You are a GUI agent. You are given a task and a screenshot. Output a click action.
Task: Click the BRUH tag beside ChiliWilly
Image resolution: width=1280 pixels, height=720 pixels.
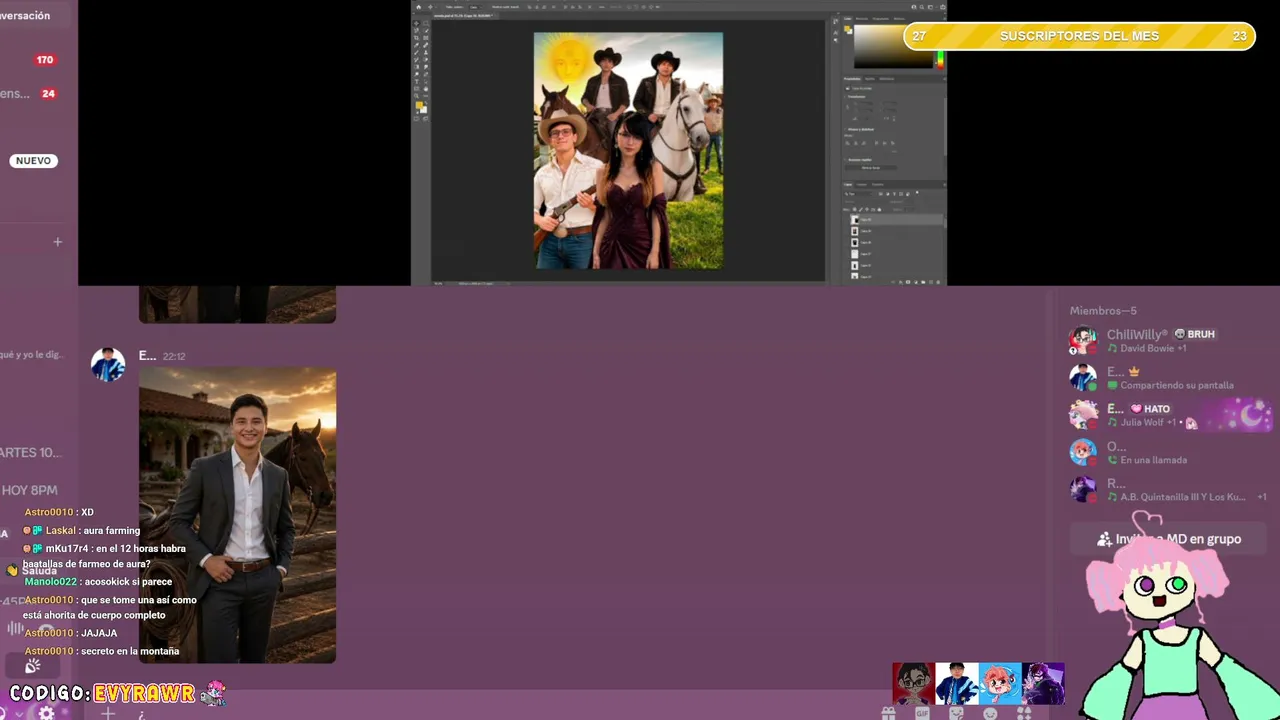1194,334
